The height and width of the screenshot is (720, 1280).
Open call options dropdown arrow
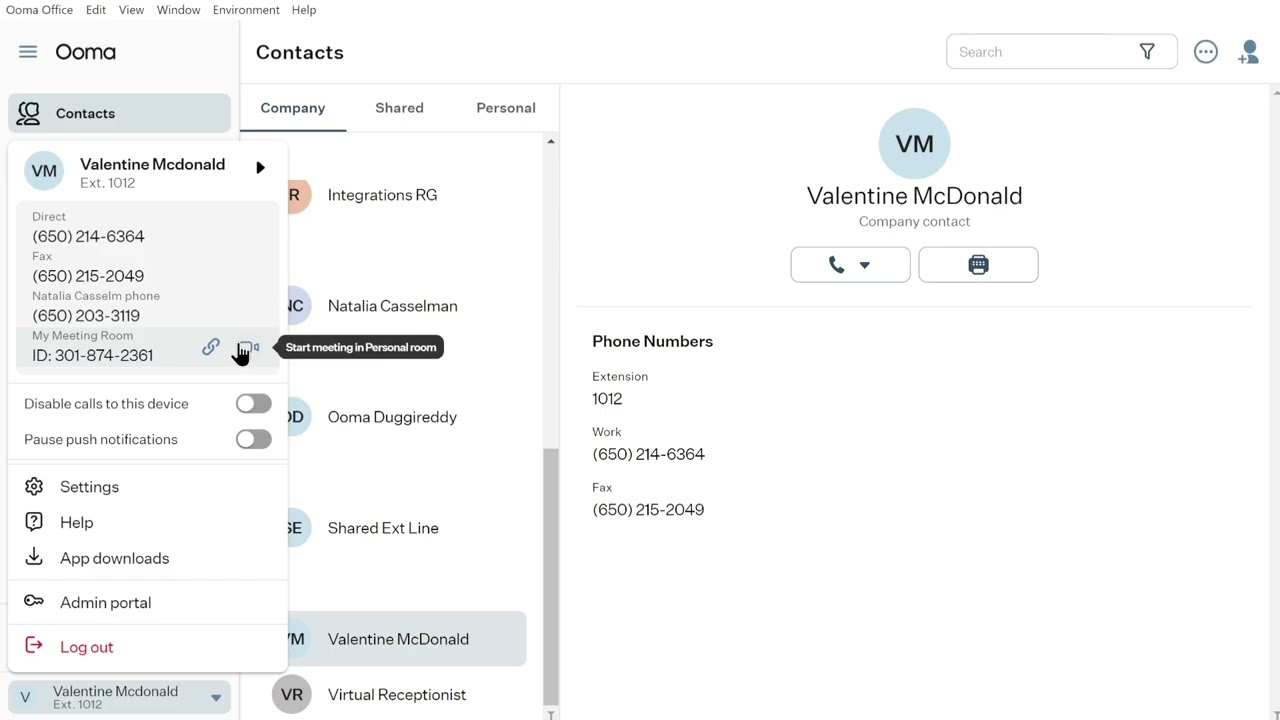[x=865, y=266]
